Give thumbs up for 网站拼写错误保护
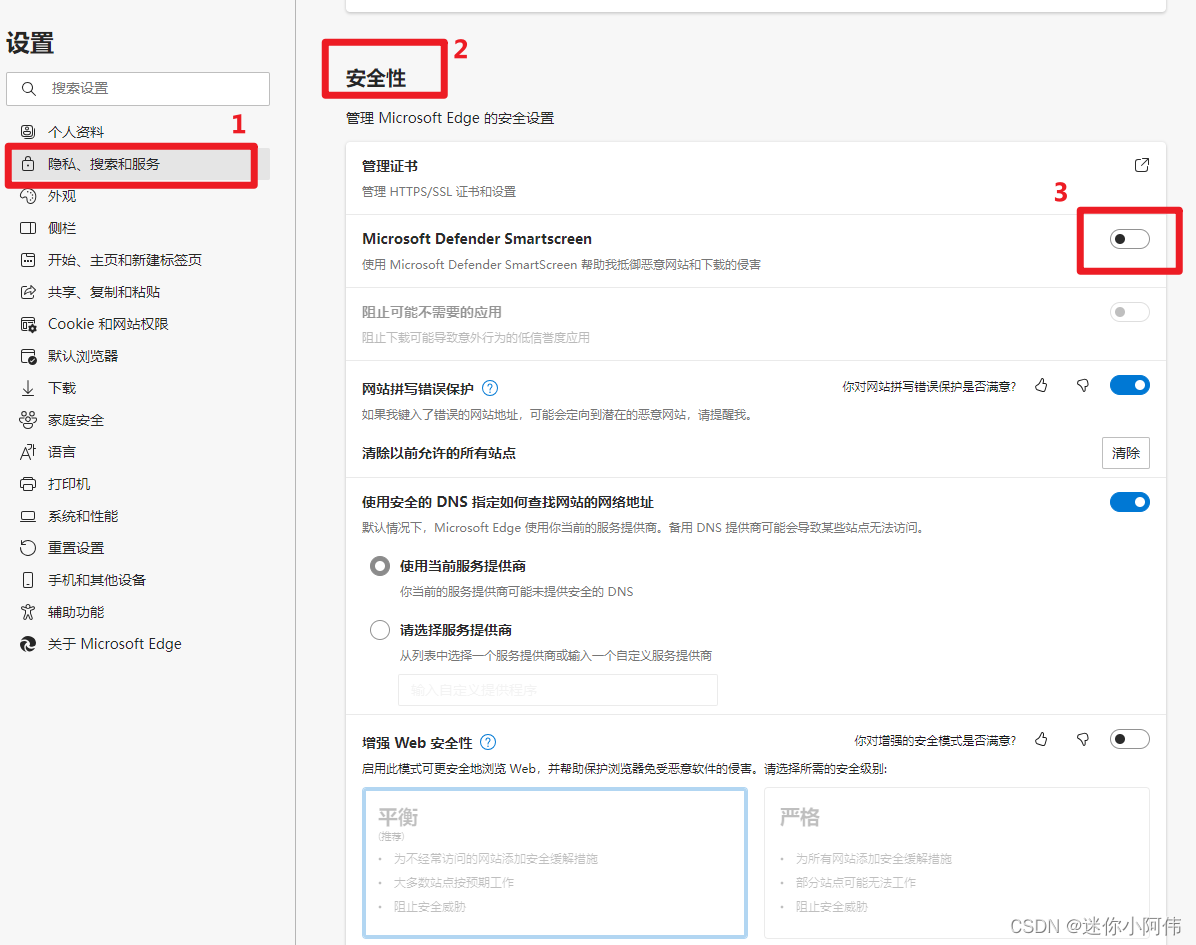Screen dimensions: 1196x945 (1041, 386)
